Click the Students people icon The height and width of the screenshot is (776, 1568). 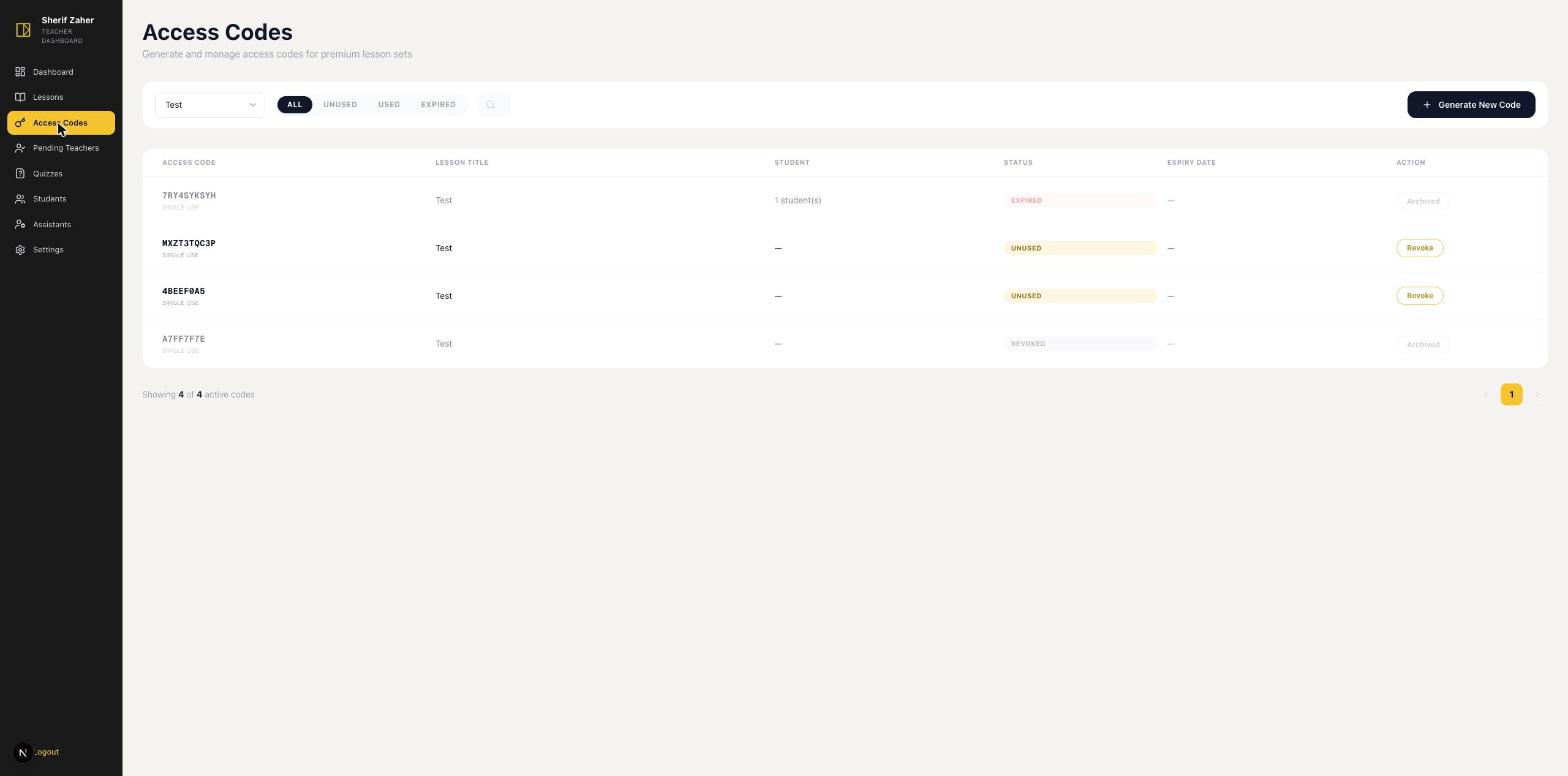point(20,199)
